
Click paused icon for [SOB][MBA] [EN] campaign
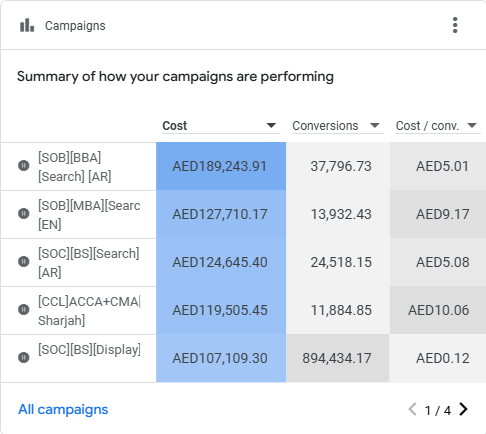click(24, 213)
